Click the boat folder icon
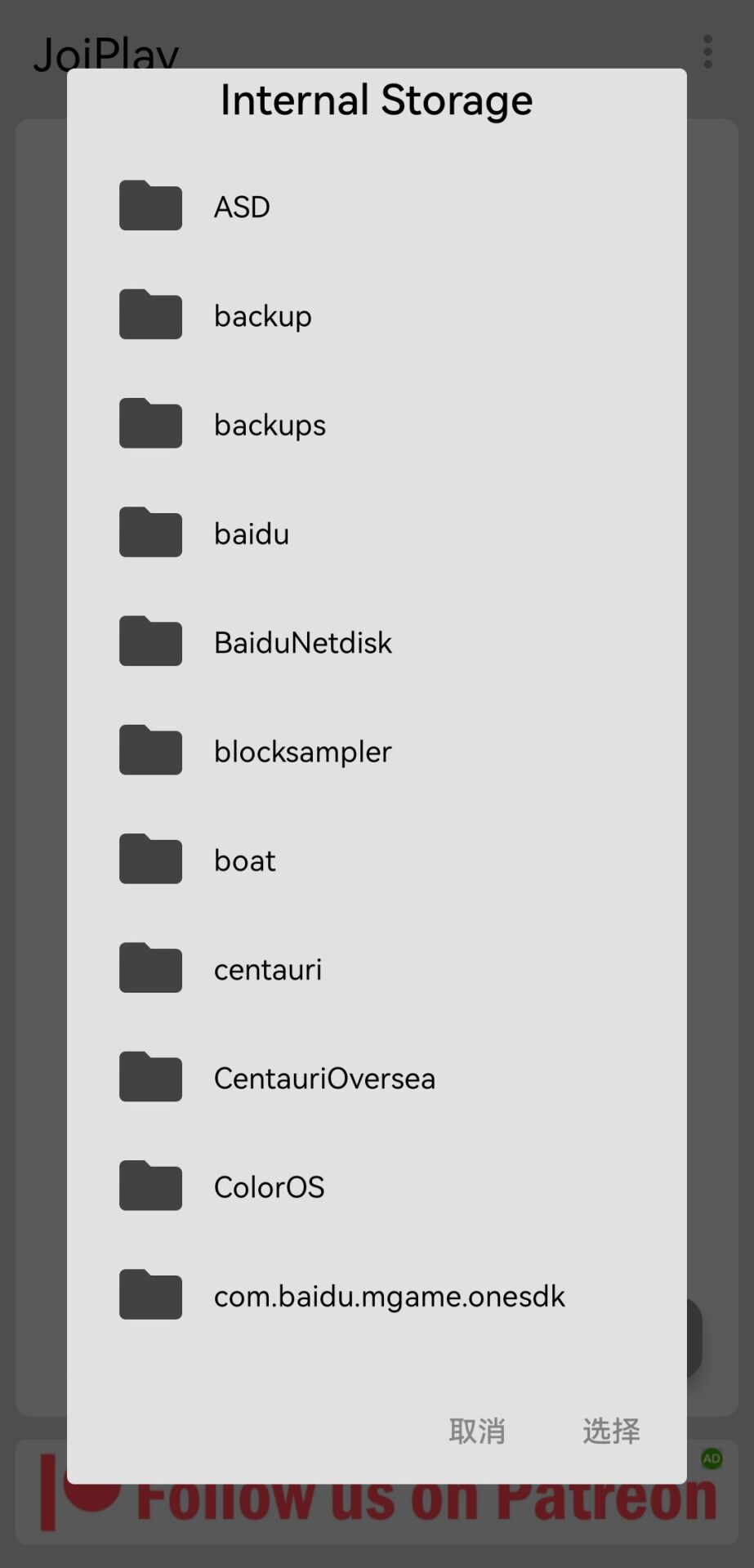Viewport: 754px width, 1568px height. [150, 859]
